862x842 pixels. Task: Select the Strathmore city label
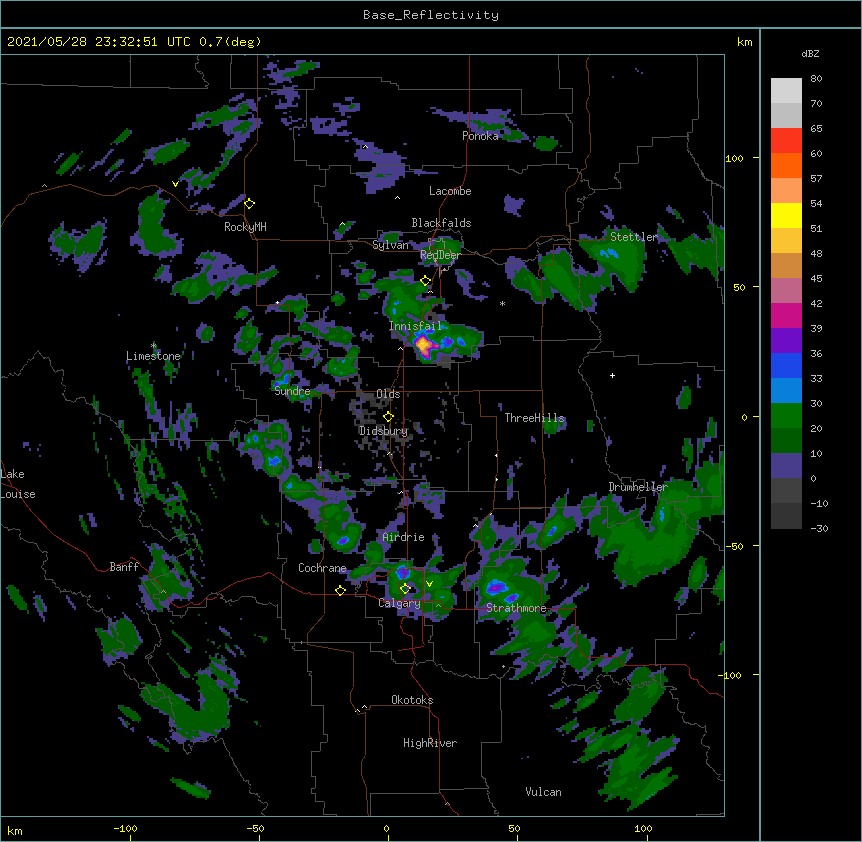coord(516,608)
